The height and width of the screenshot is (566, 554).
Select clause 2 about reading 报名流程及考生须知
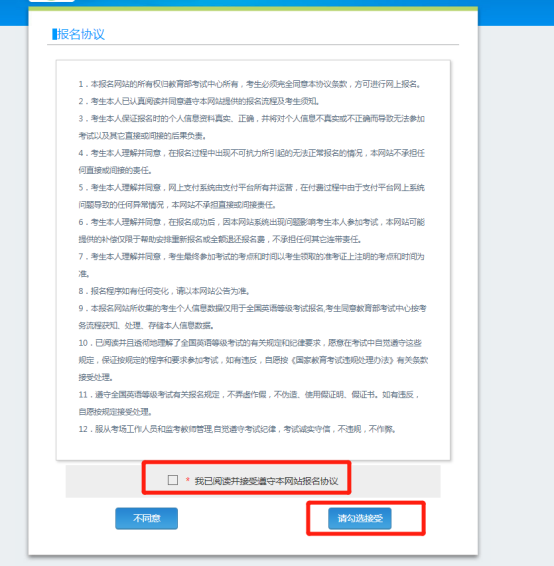point(199,101)
